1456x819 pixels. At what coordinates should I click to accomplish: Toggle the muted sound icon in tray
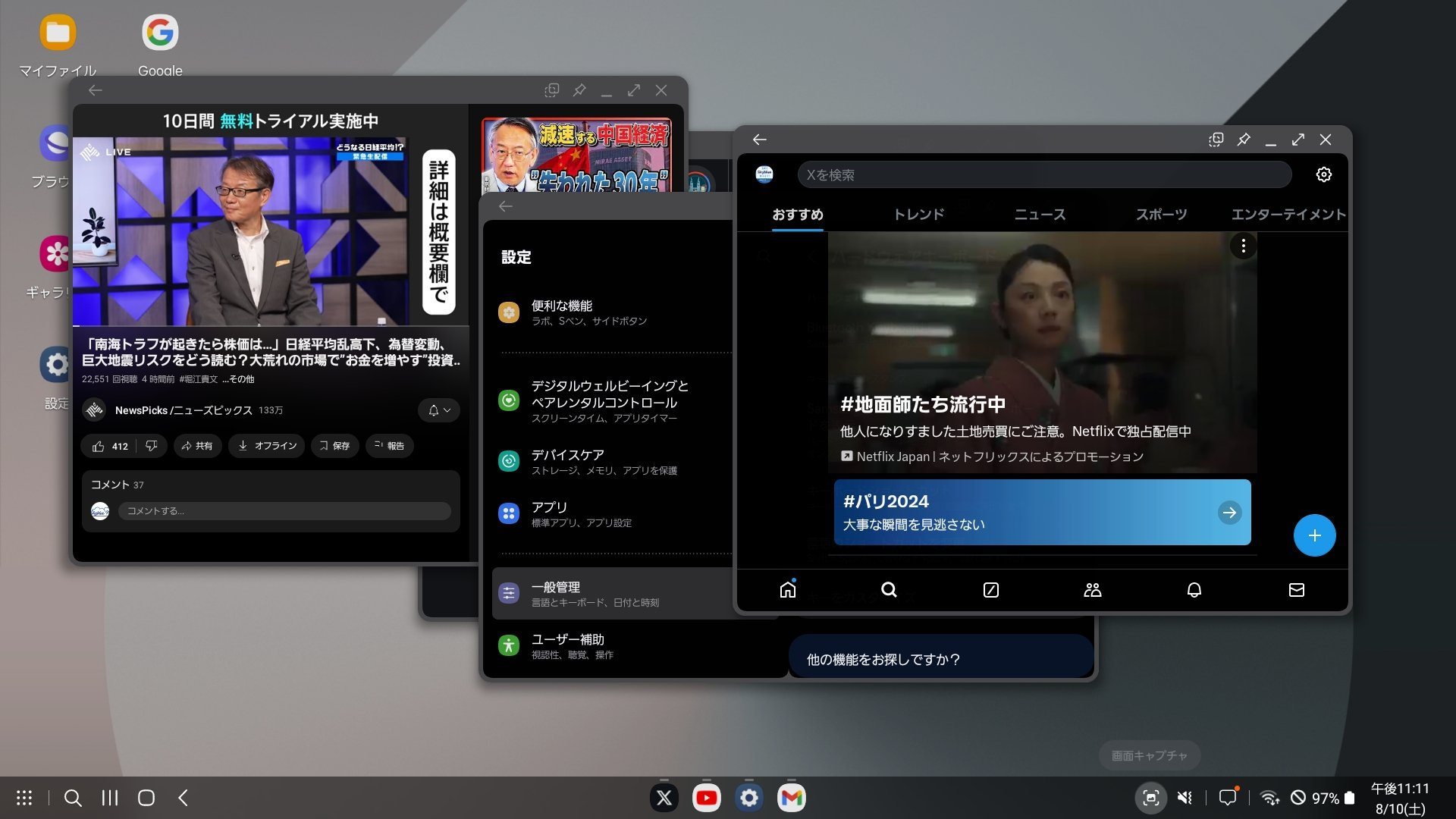1185,798
